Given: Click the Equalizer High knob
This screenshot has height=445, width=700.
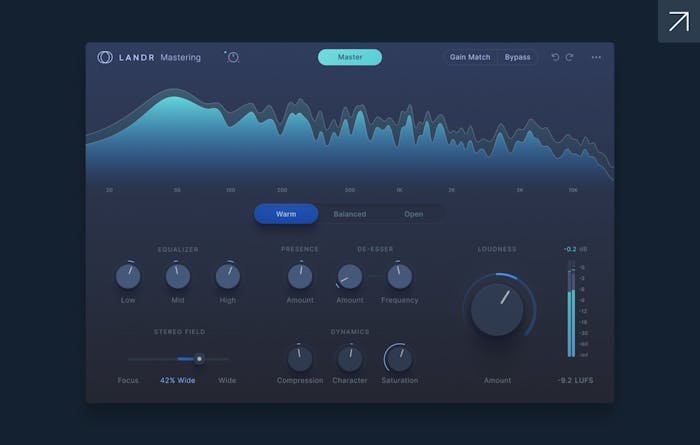Looking at the screenshot, I should (228, 276).
